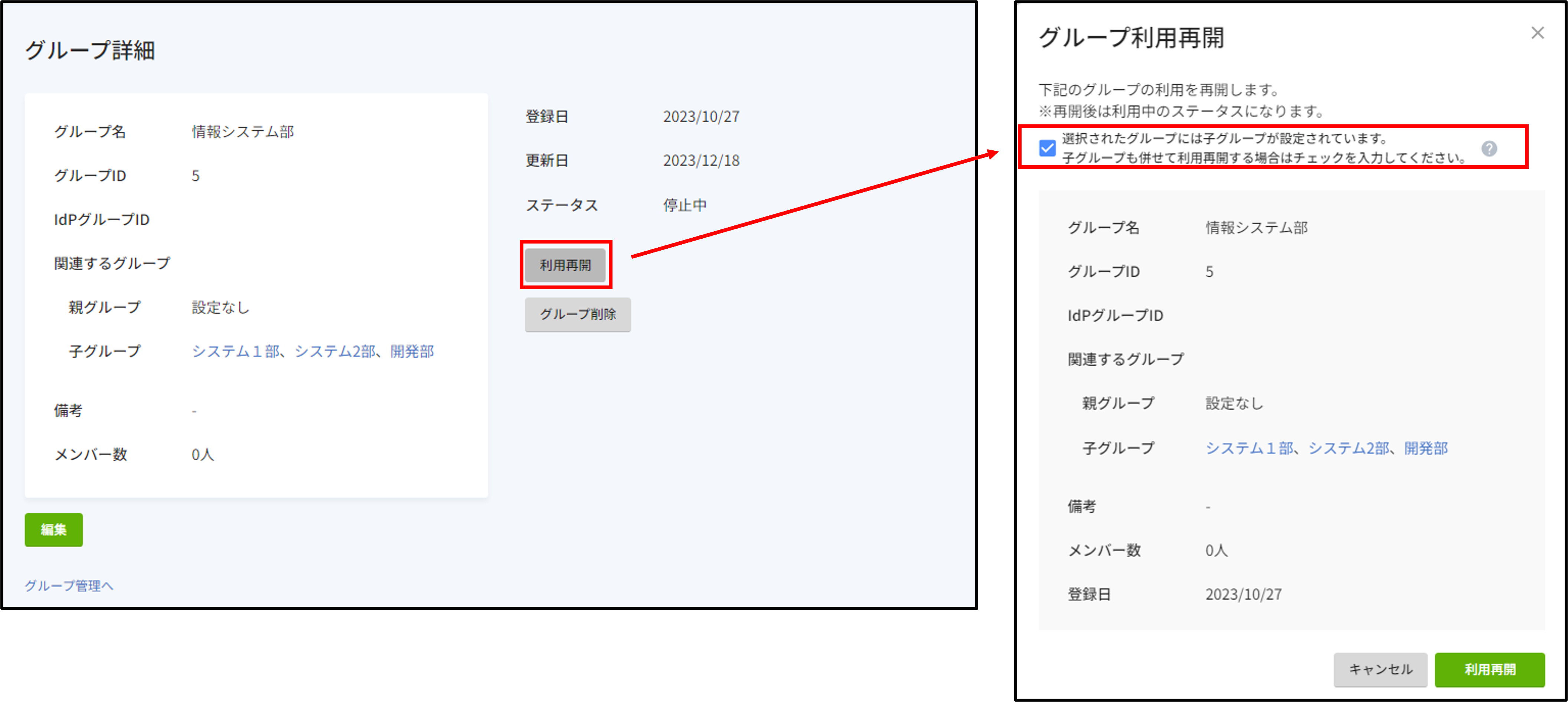
Task: Click the help question mark icon in dialog
Action: (1489, 148)
